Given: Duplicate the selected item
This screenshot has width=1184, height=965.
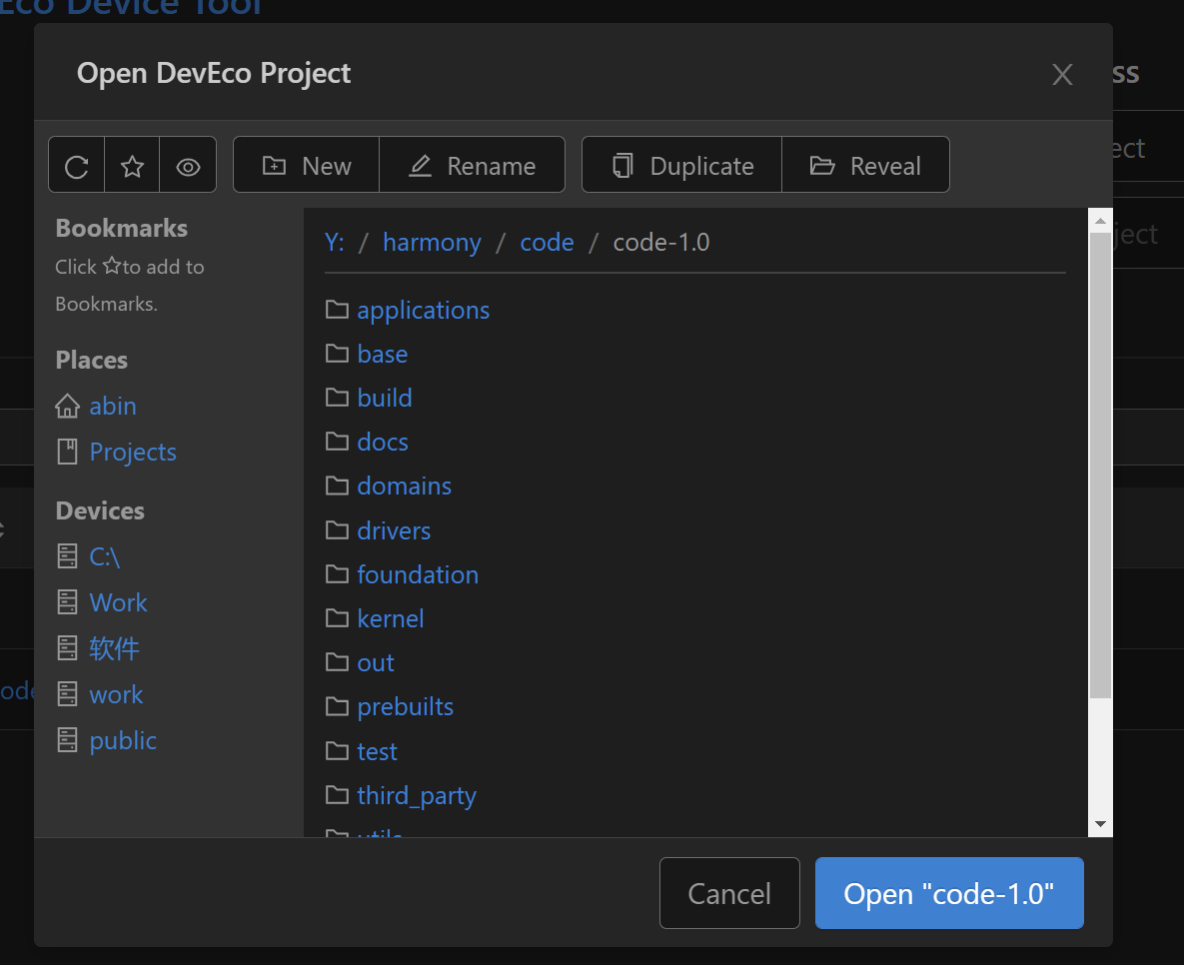Looking at the screenshot, I should click(682, 166).
